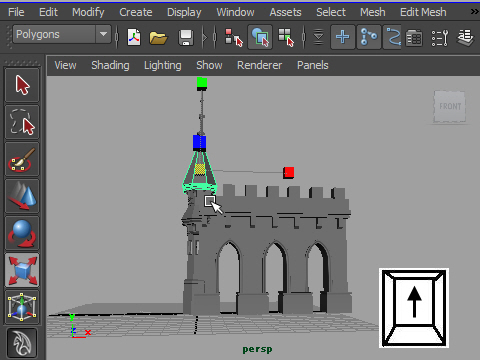Expand hidden menus with the double-arrow chevron
This screenshot has width=480, height=360.
point(475,12)
